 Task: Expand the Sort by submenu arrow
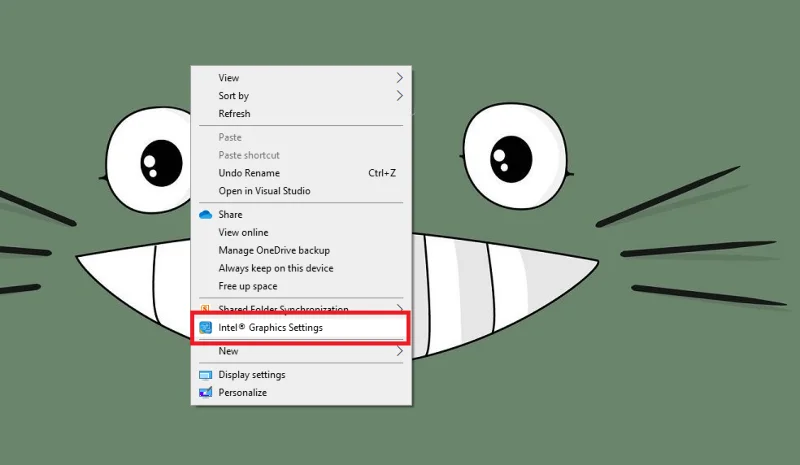point(399,95)
